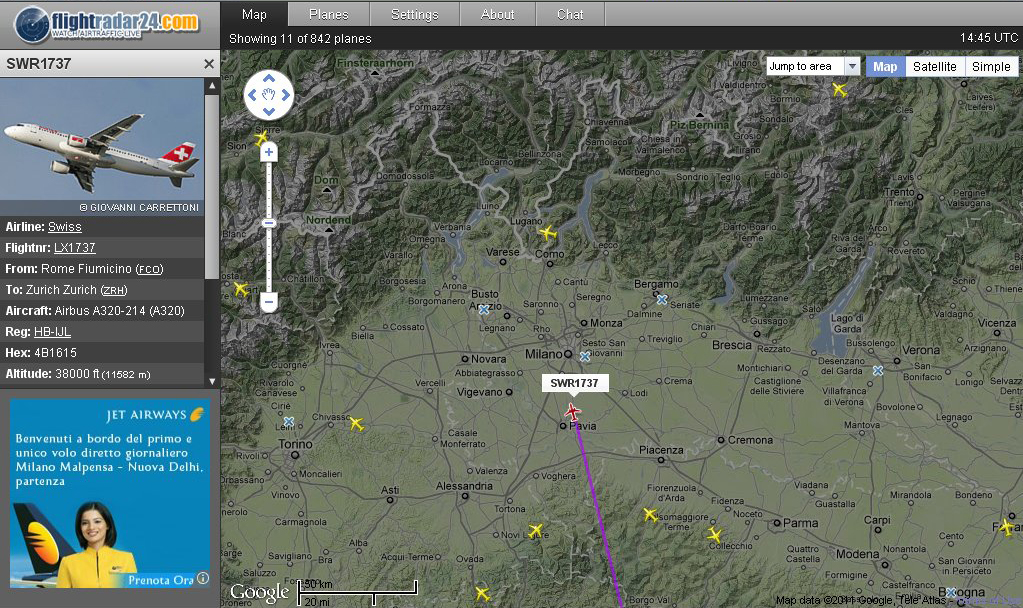Switch map type to Map
Viewport: 1023px width, 608px height.
[x=885, y=67]
